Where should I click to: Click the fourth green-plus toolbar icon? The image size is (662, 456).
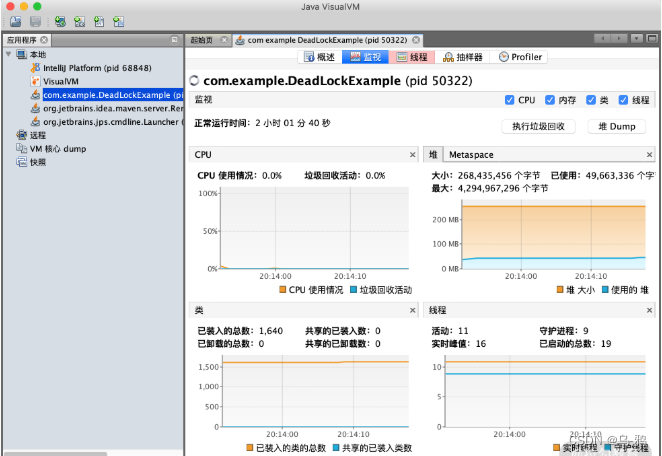click(118, 22)
